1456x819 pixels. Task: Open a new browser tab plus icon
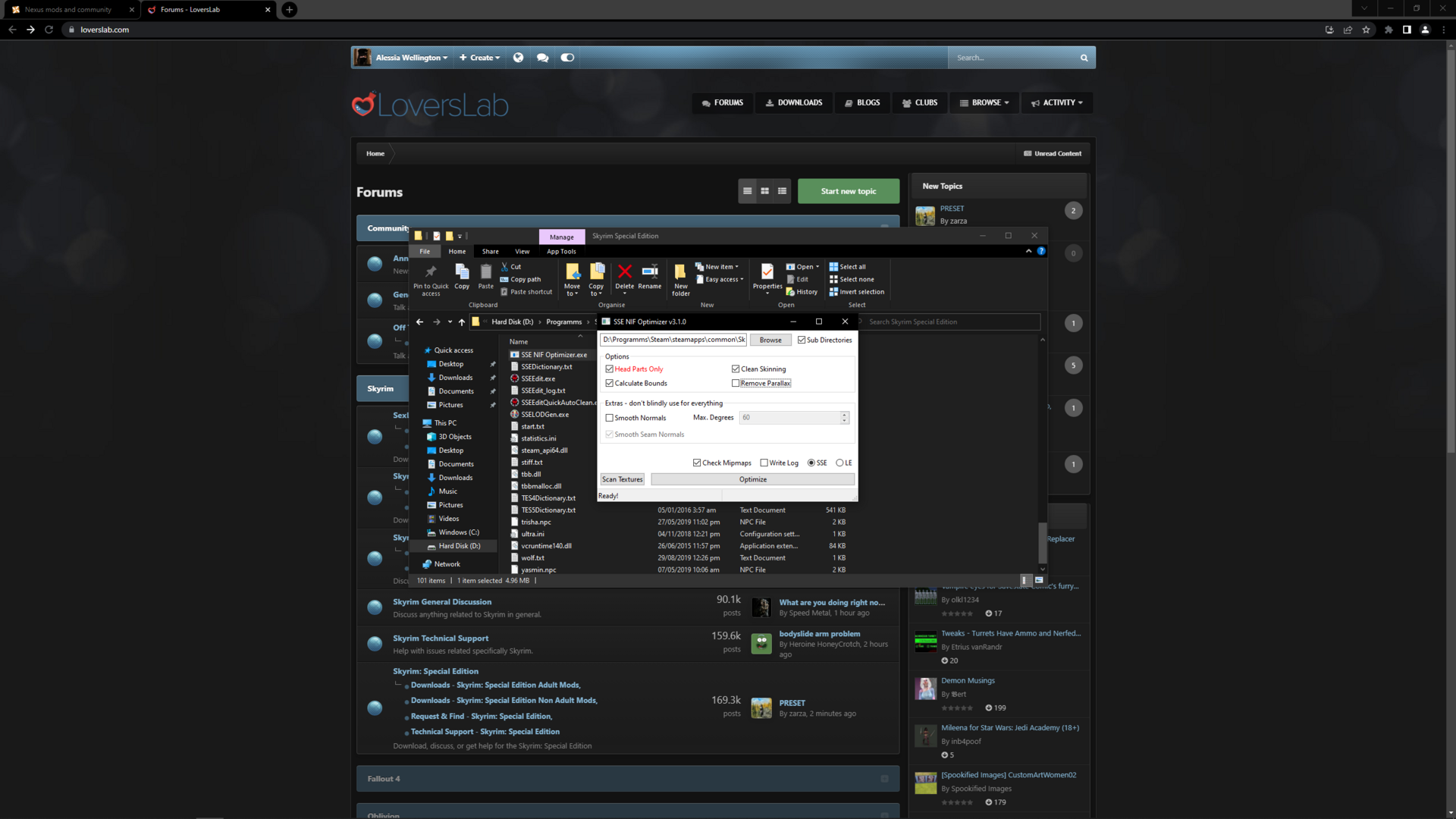(289, 10)
